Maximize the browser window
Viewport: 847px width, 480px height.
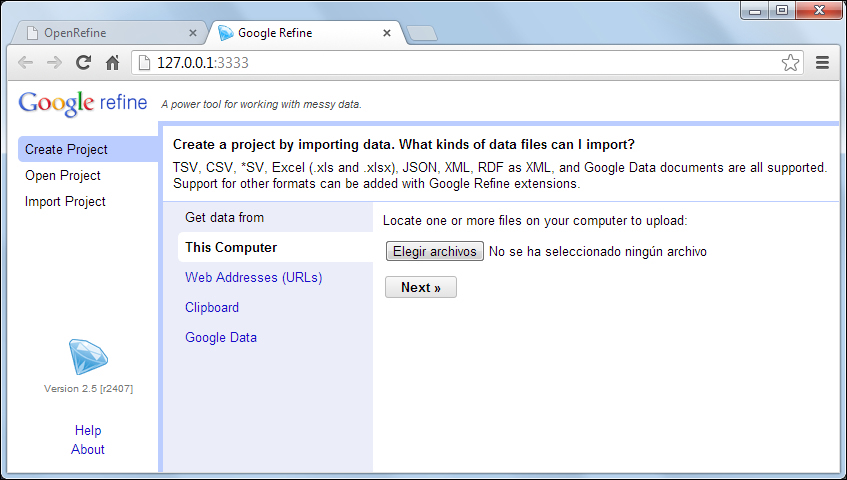[x=781, y=10]
